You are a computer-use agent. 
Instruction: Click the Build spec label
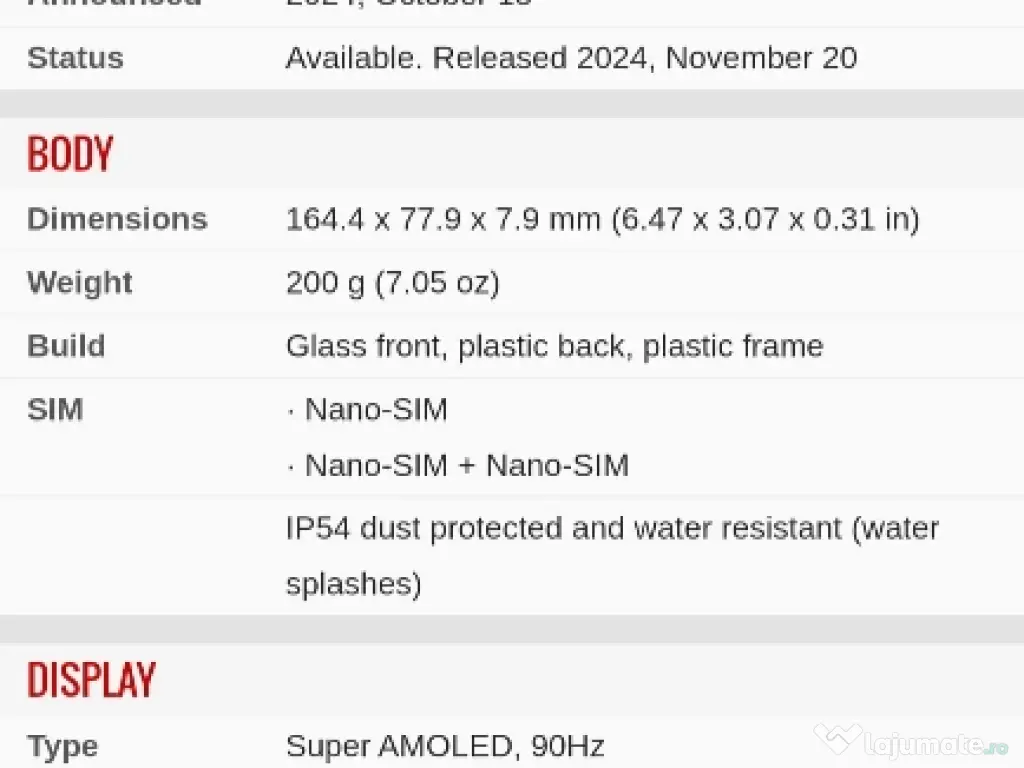point(66,346)
